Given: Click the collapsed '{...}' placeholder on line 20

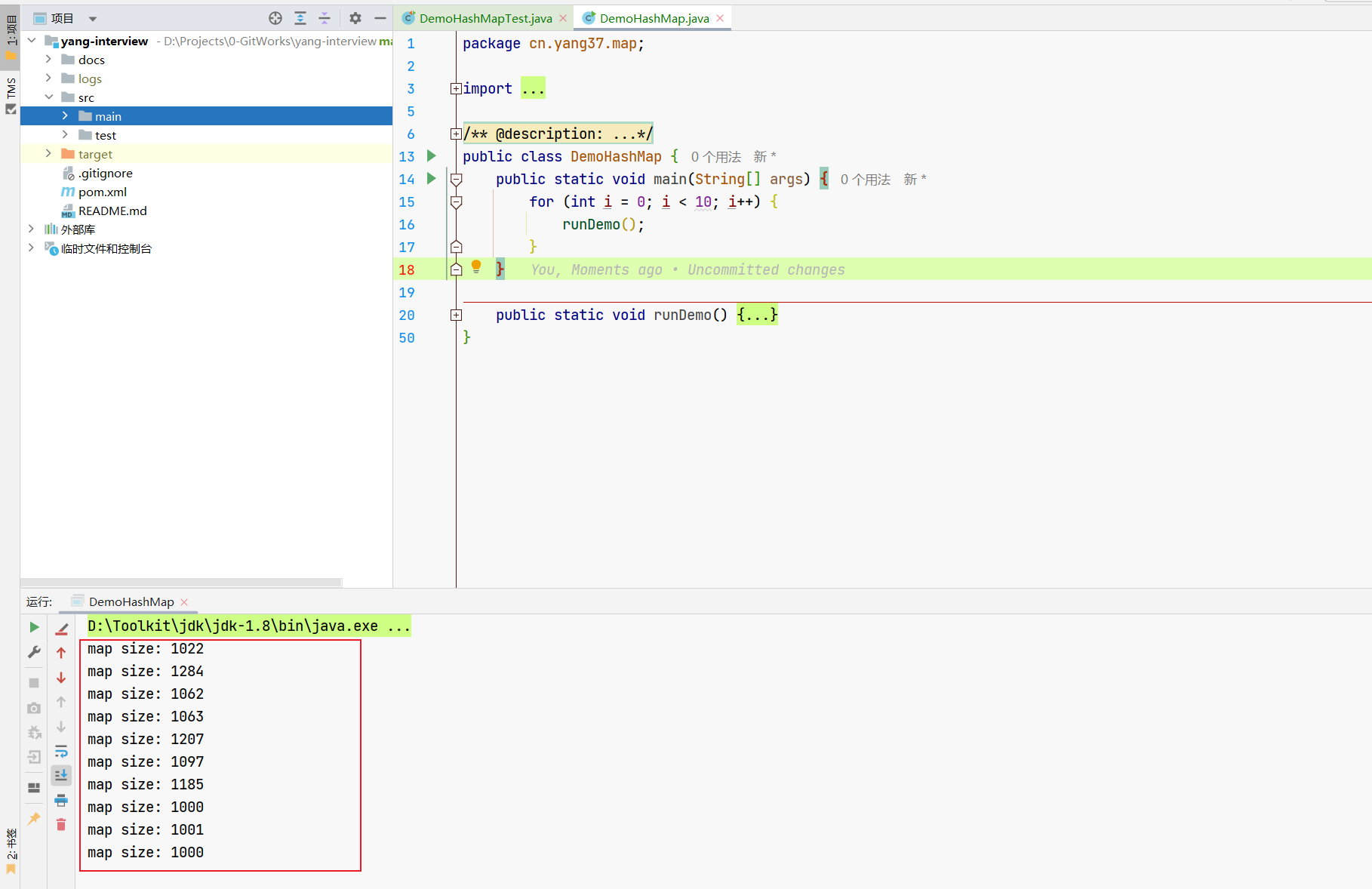Looking at the screenshot, I should [x=757, y=315].
